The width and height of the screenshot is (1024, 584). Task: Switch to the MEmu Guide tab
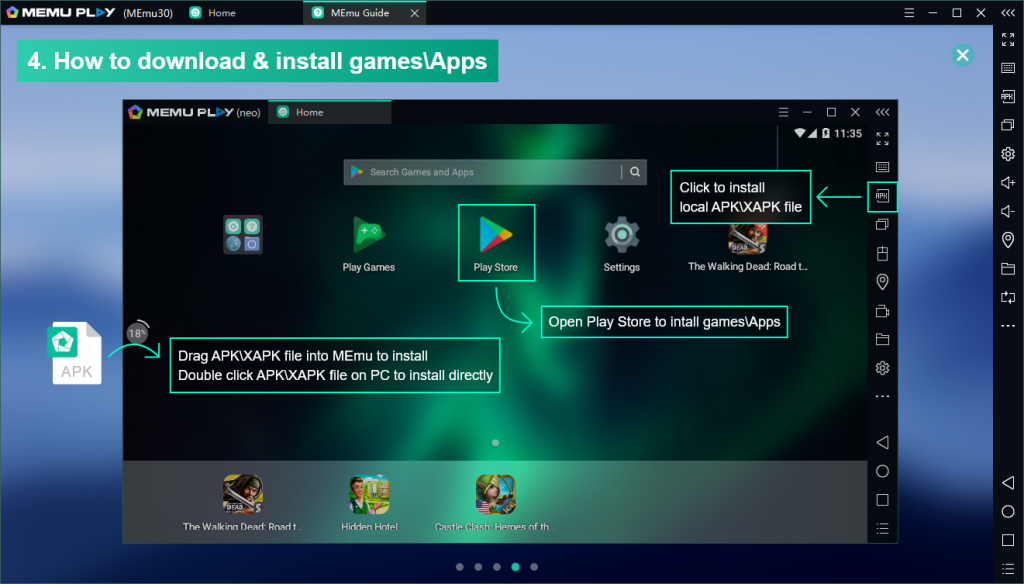360,13
